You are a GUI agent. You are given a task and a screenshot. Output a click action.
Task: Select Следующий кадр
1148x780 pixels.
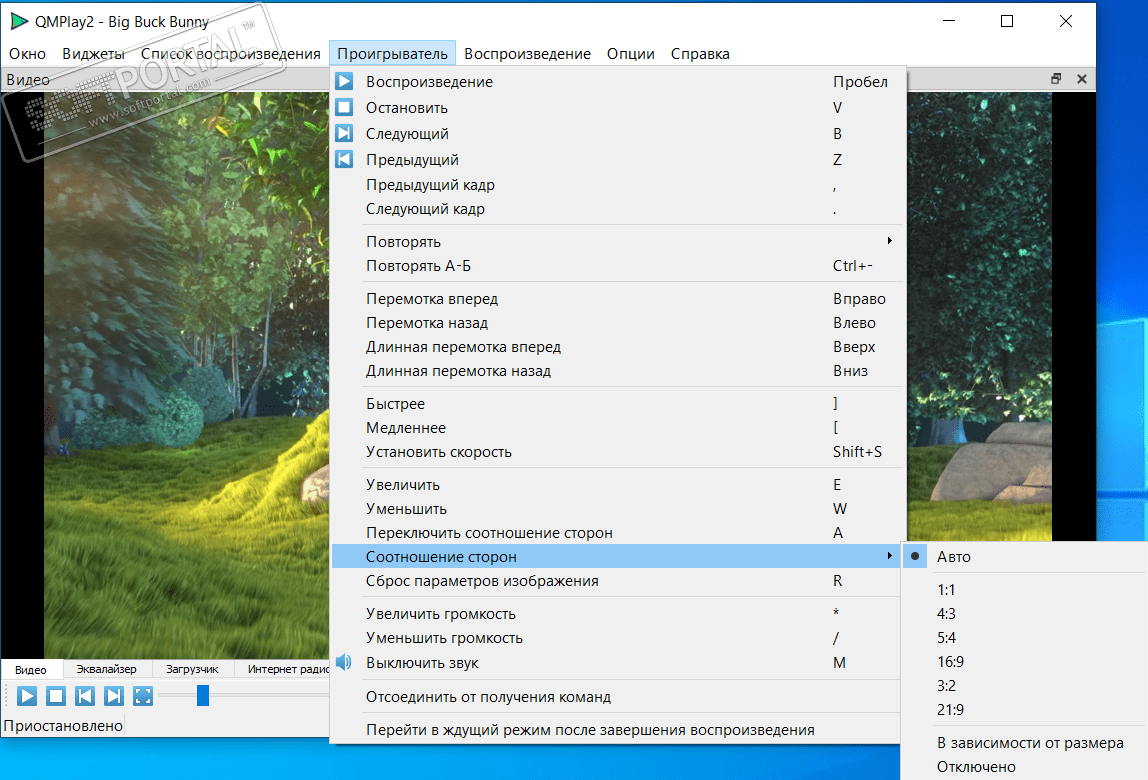(616, 209)
